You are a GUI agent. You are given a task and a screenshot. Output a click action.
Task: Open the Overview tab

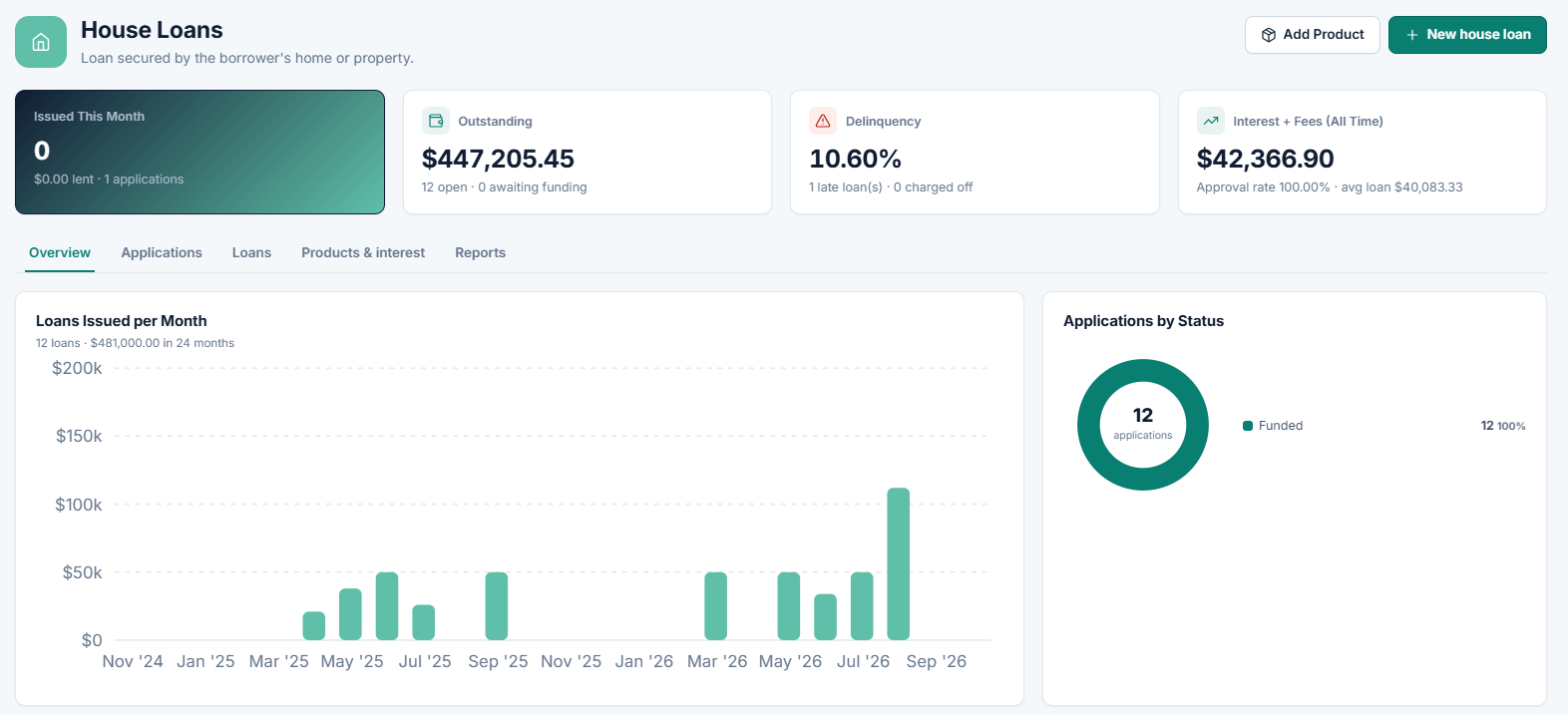tap(60, 253)
